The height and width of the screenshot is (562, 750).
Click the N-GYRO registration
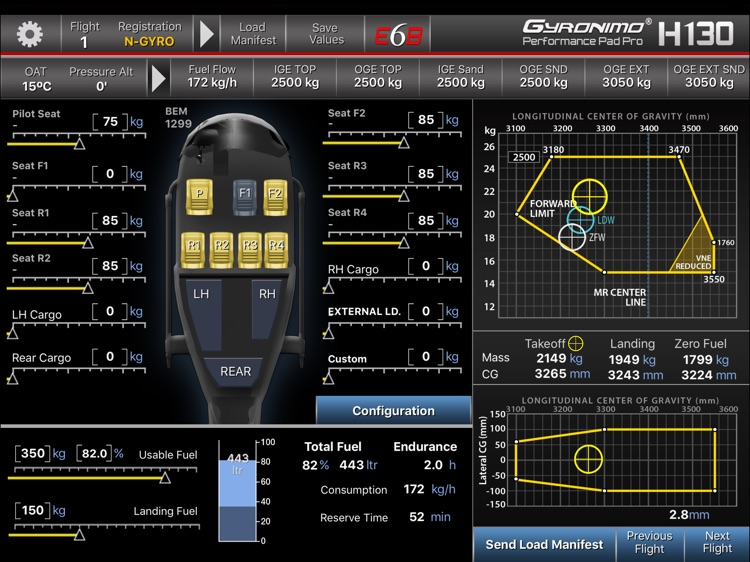149,42
